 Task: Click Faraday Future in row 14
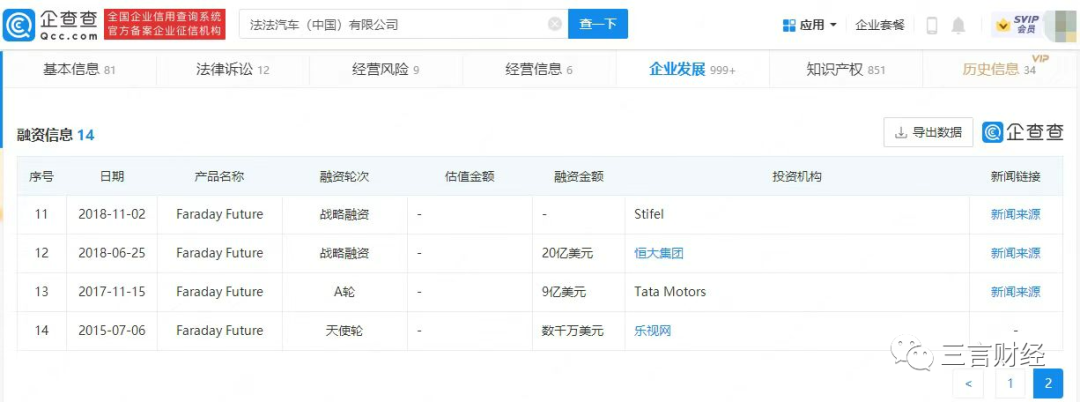click(x=219, y=331)
